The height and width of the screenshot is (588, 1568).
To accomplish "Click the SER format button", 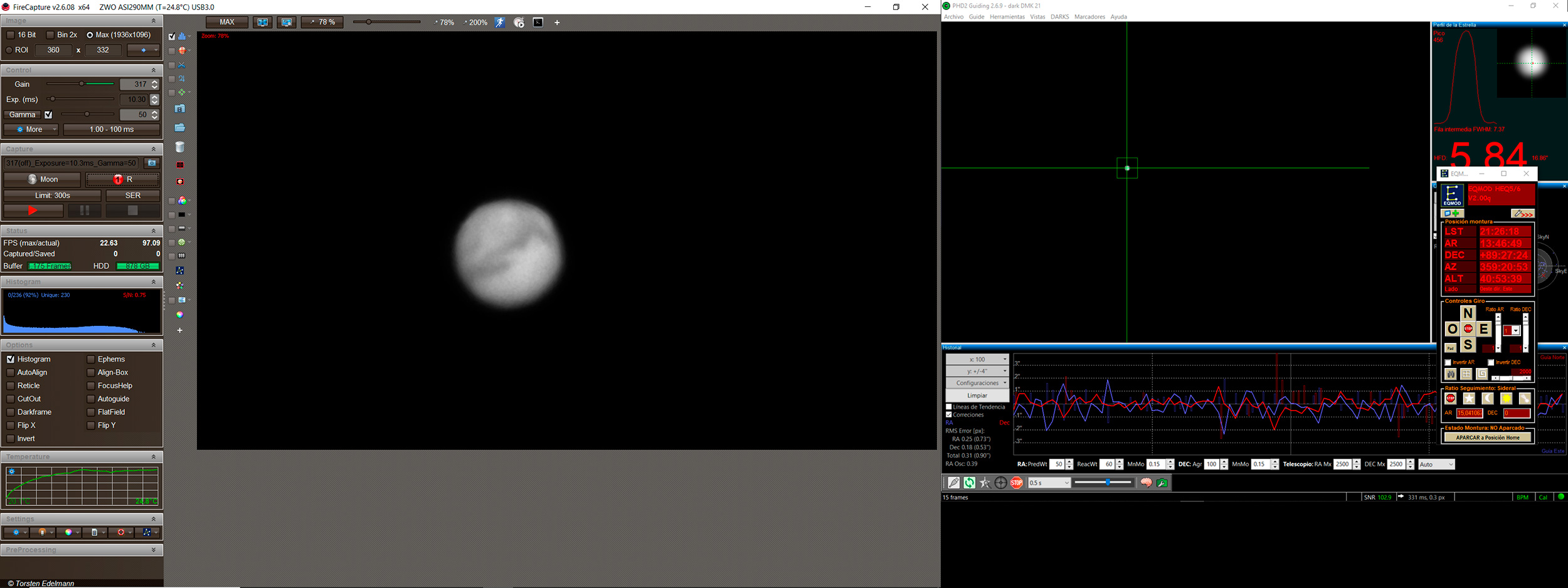I will tap(133, 196).
